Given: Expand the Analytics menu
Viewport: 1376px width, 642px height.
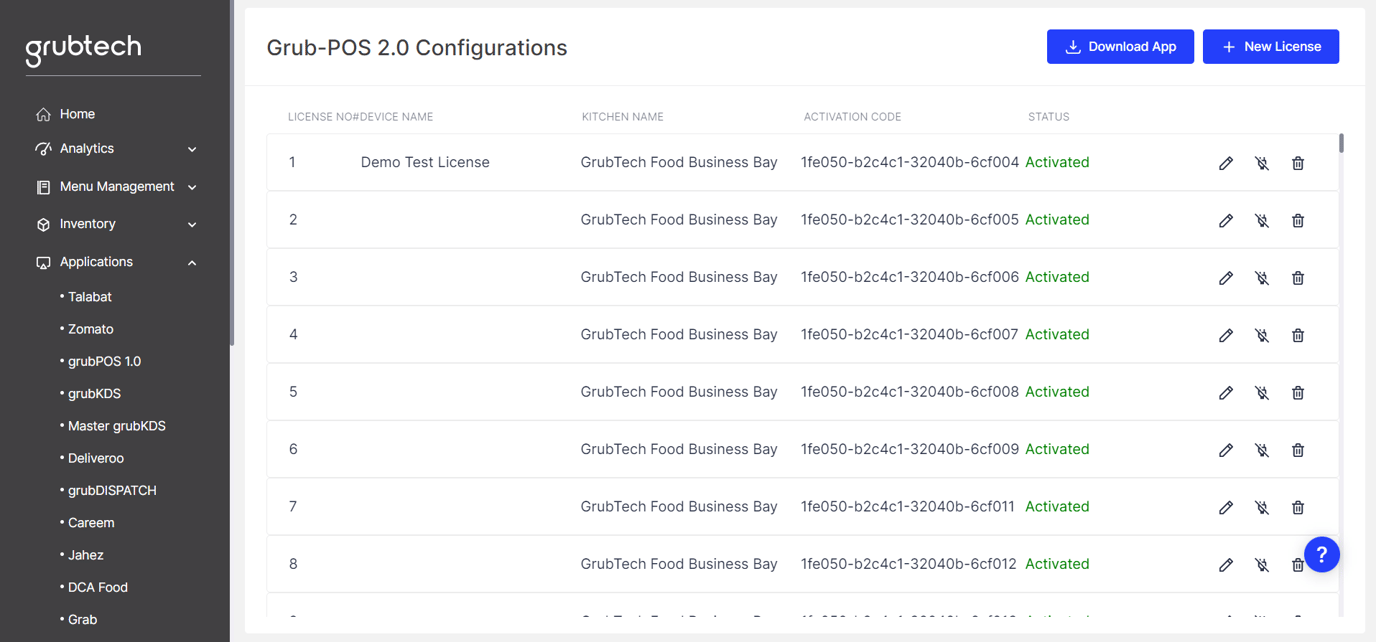Looking at the screenshot, I should pyautogui.click(x=191, y=148).
